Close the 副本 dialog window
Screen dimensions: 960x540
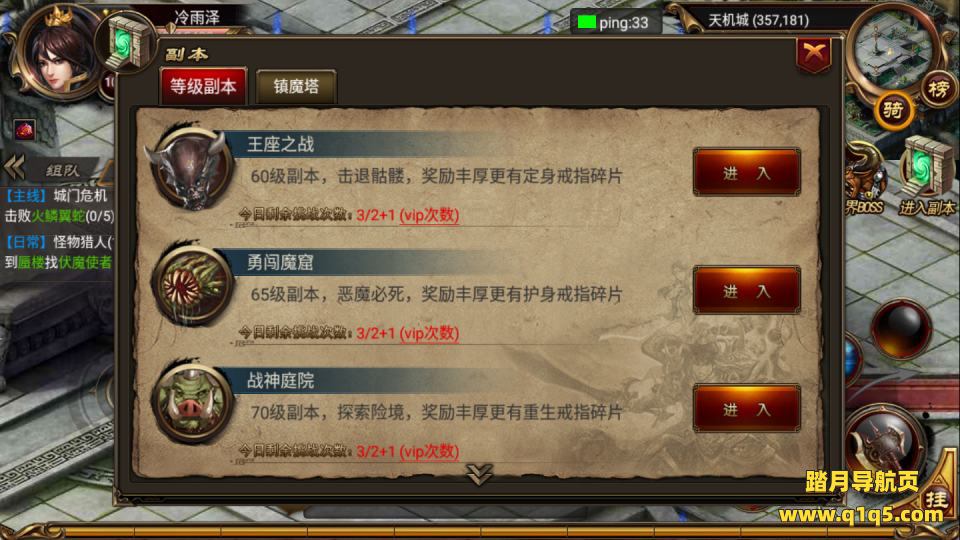point(814,54)
